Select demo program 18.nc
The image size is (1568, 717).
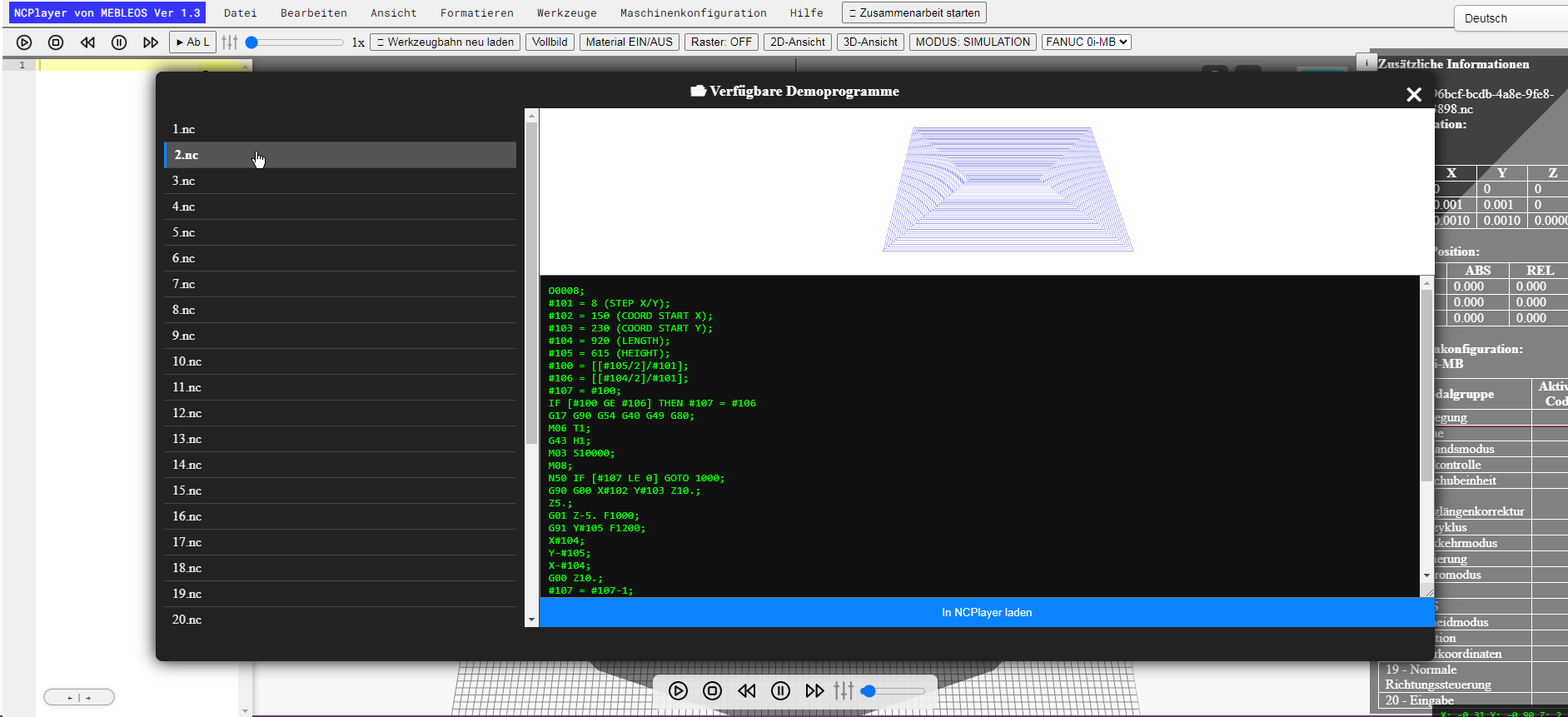point(340,568)
